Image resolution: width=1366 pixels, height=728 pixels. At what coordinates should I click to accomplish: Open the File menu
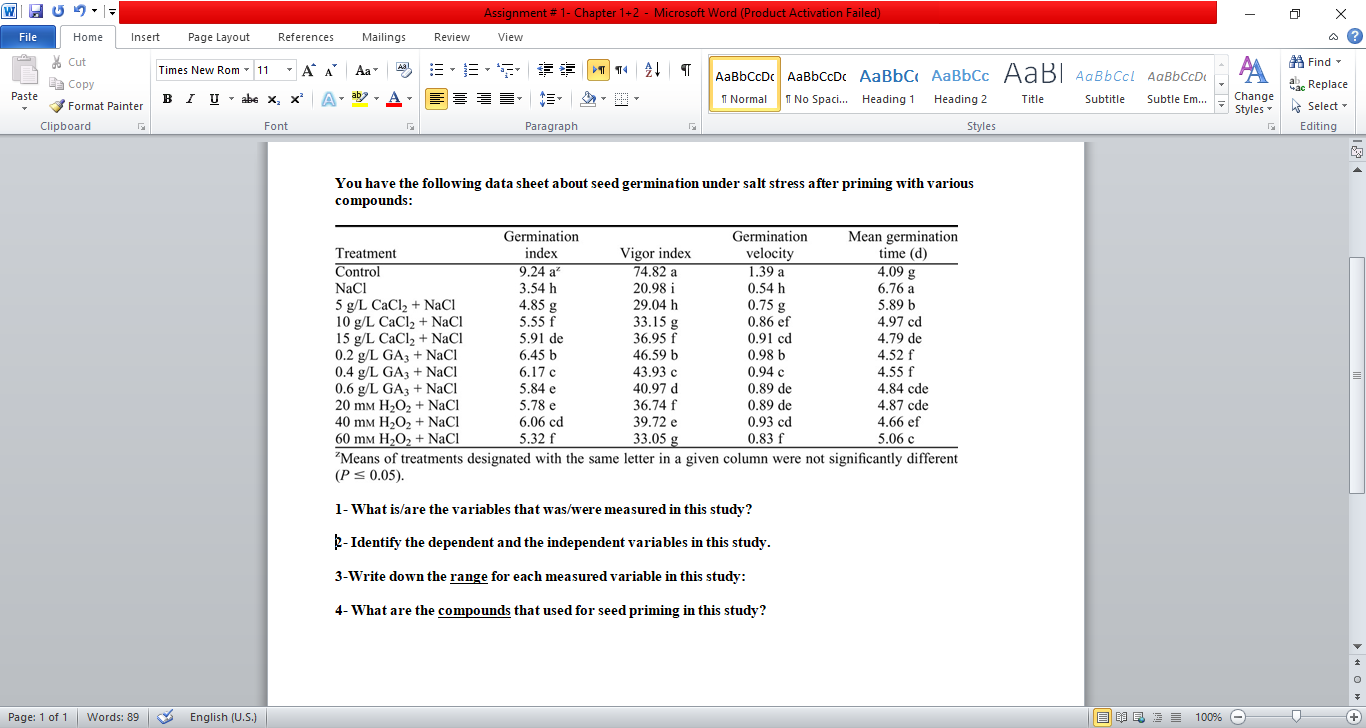pyautogui.click(x=28, y=36)
